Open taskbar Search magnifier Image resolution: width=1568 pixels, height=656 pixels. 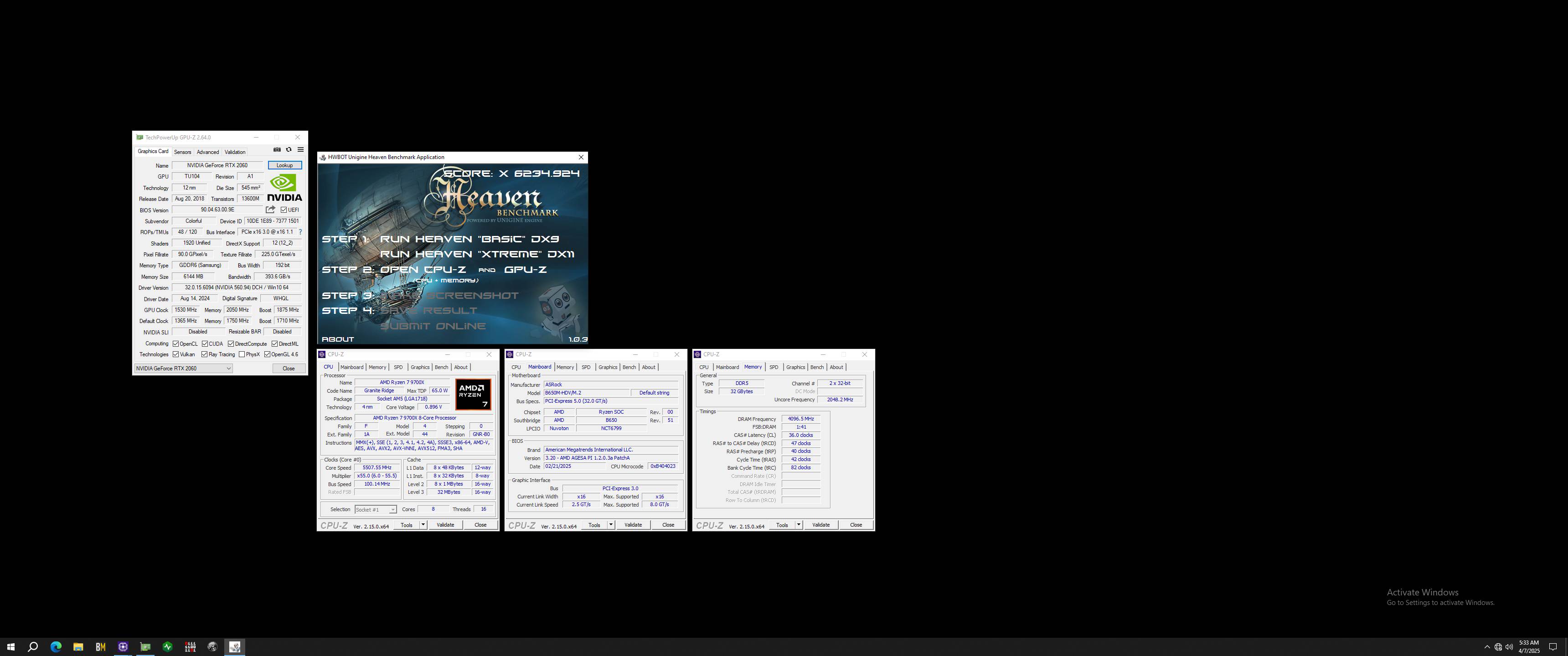(33, 647)
